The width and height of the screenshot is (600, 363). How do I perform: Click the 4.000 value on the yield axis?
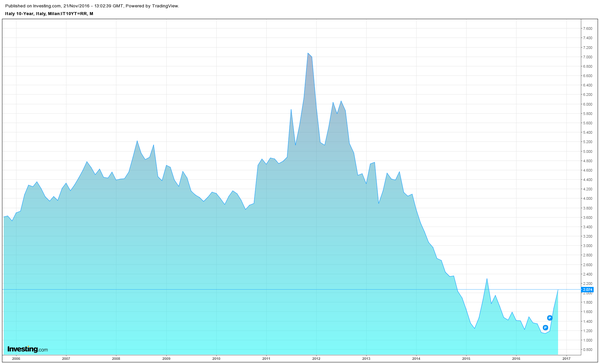(x=588, y=199)
